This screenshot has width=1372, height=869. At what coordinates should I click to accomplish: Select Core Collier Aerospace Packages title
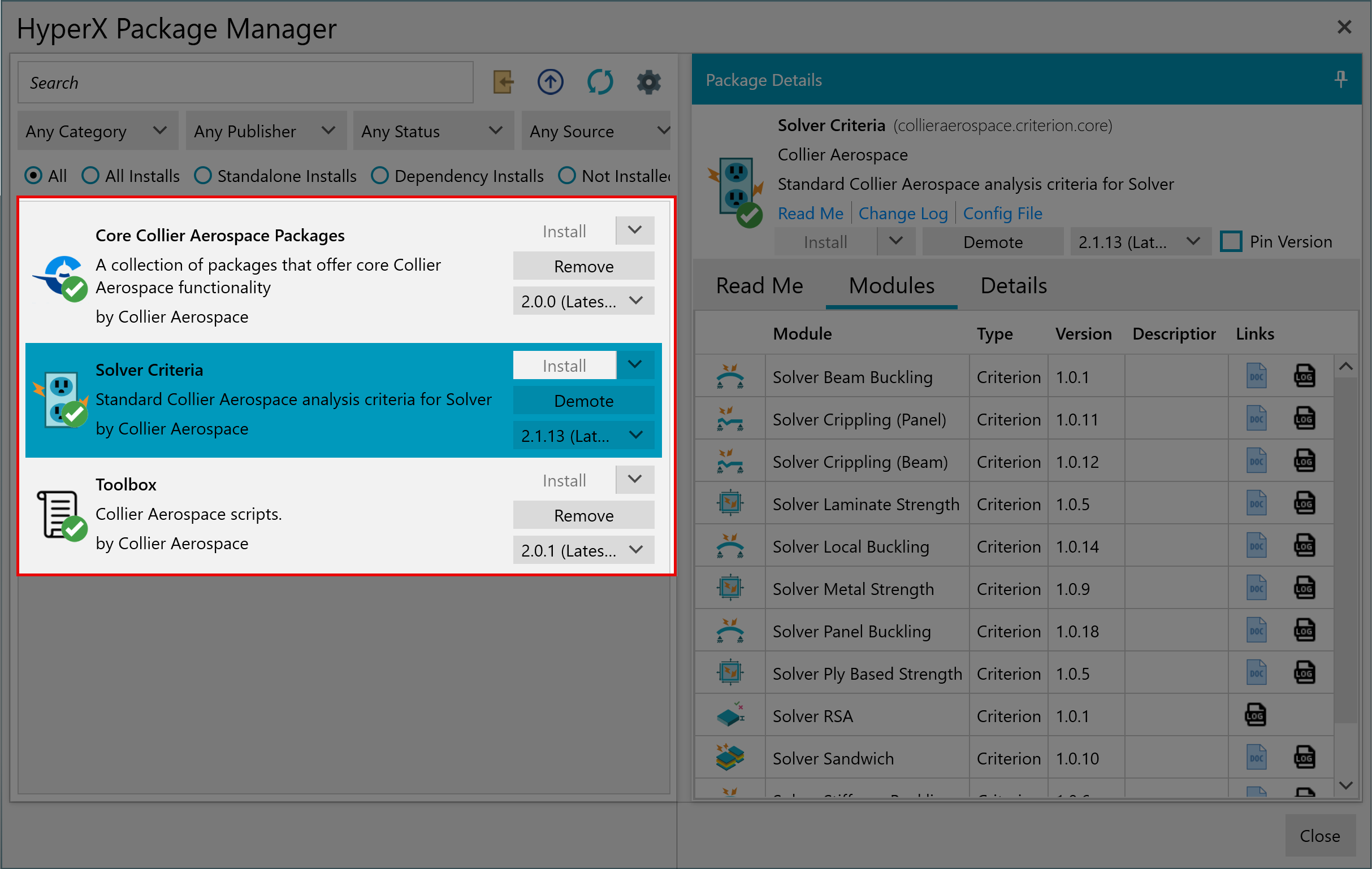pyautogui.click(x=220, y=235)
